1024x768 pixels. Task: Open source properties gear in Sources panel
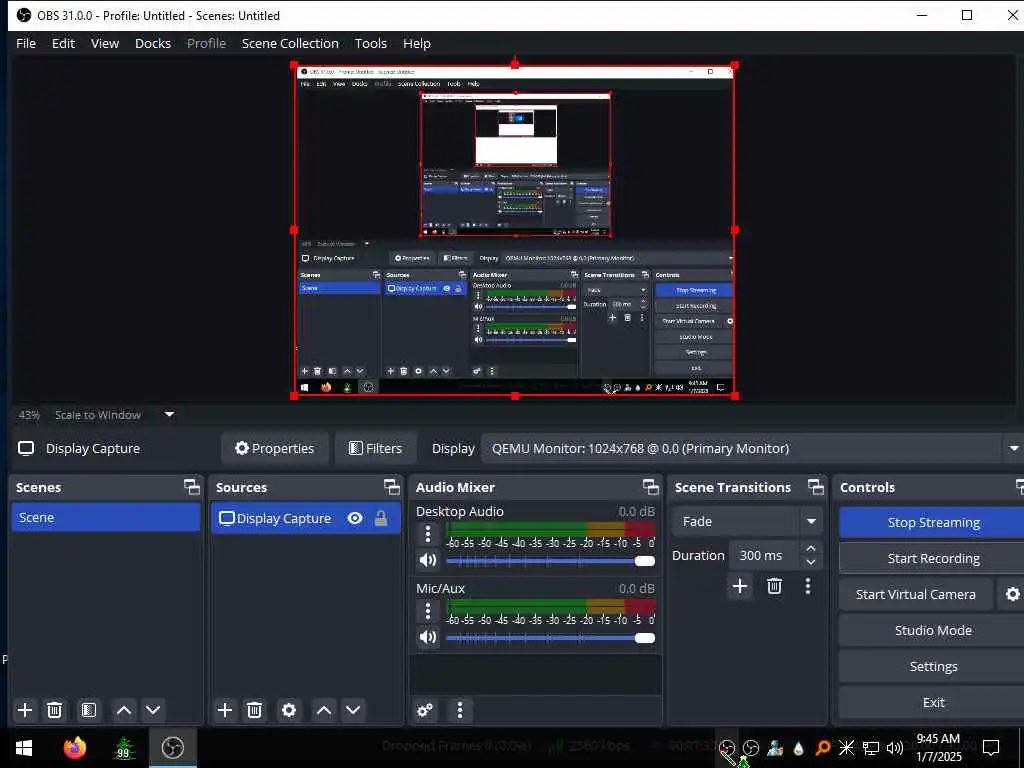[289, 710]
